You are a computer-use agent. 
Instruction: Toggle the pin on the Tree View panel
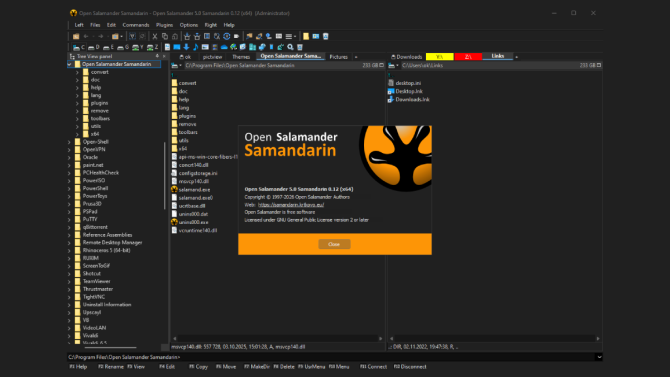157,56
